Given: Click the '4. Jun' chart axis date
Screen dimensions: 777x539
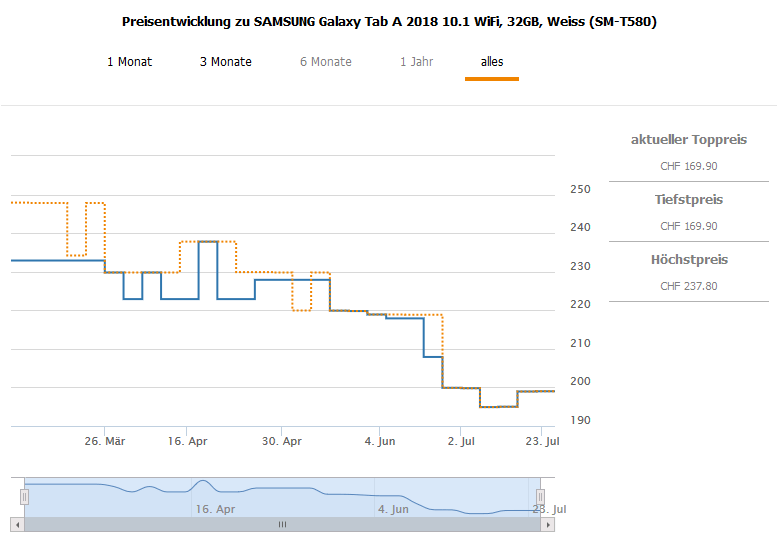Looking at the screenshot, I should (x=381, y=441).
